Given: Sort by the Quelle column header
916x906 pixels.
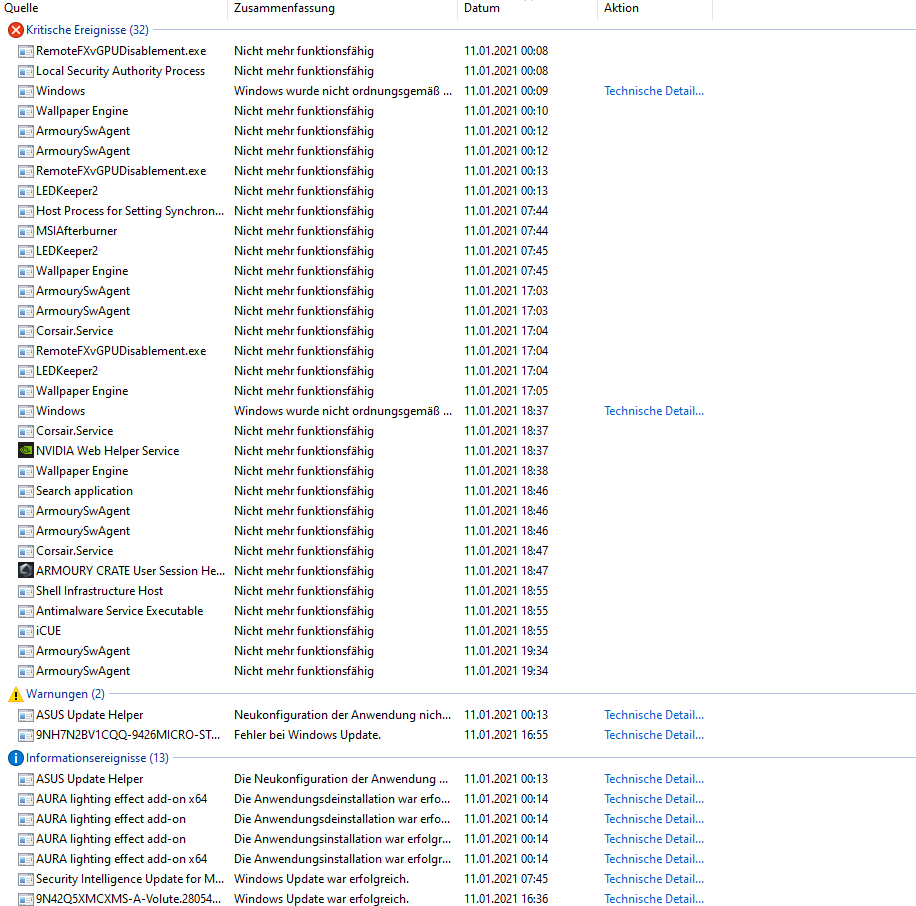Looking at the screenshot, I should (x=21, y=8).
